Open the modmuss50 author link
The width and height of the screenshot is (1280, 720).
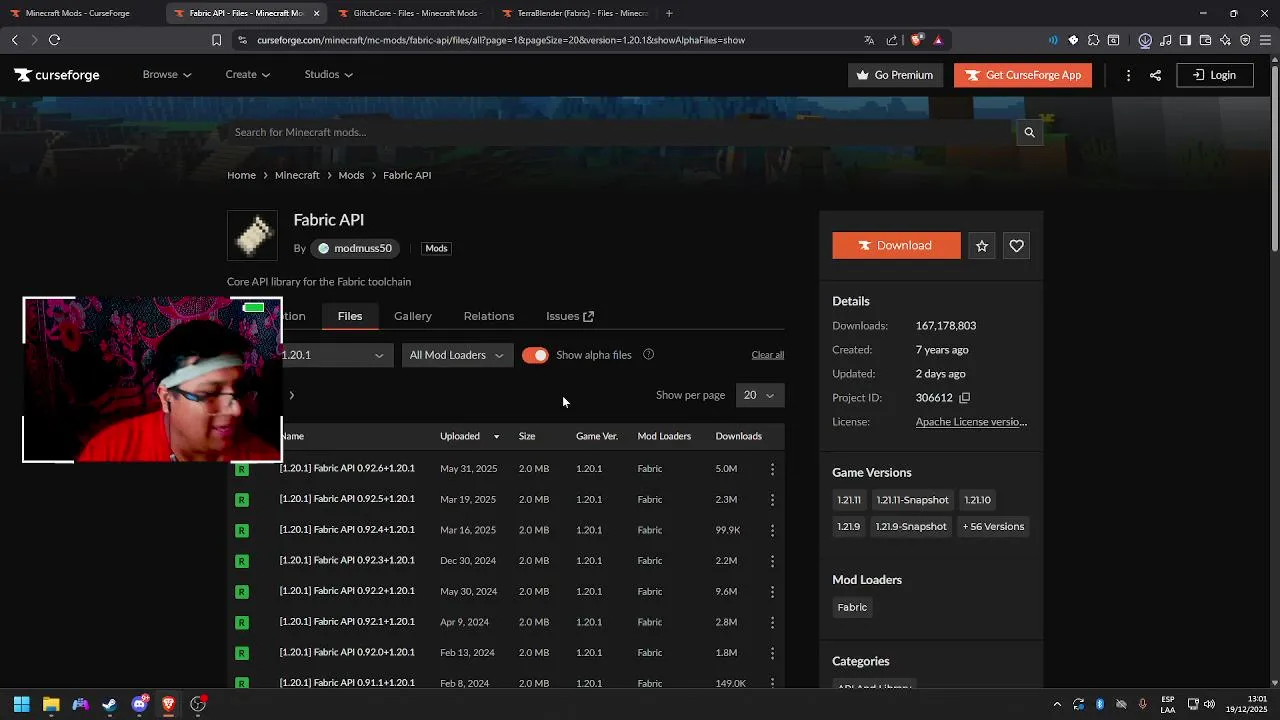pos(355,248)
